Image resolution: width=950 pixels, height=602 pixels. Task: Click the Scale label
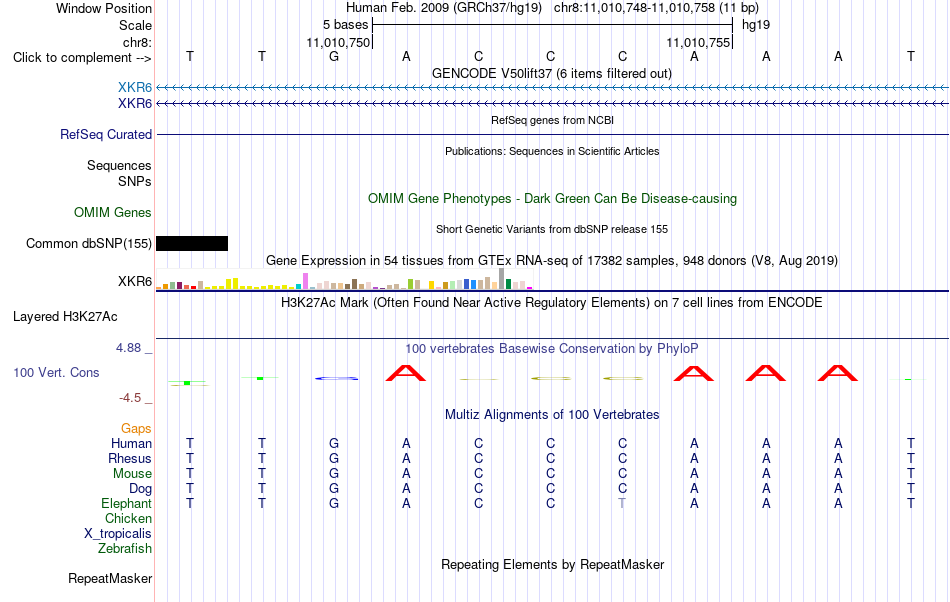tap(135, 25)
